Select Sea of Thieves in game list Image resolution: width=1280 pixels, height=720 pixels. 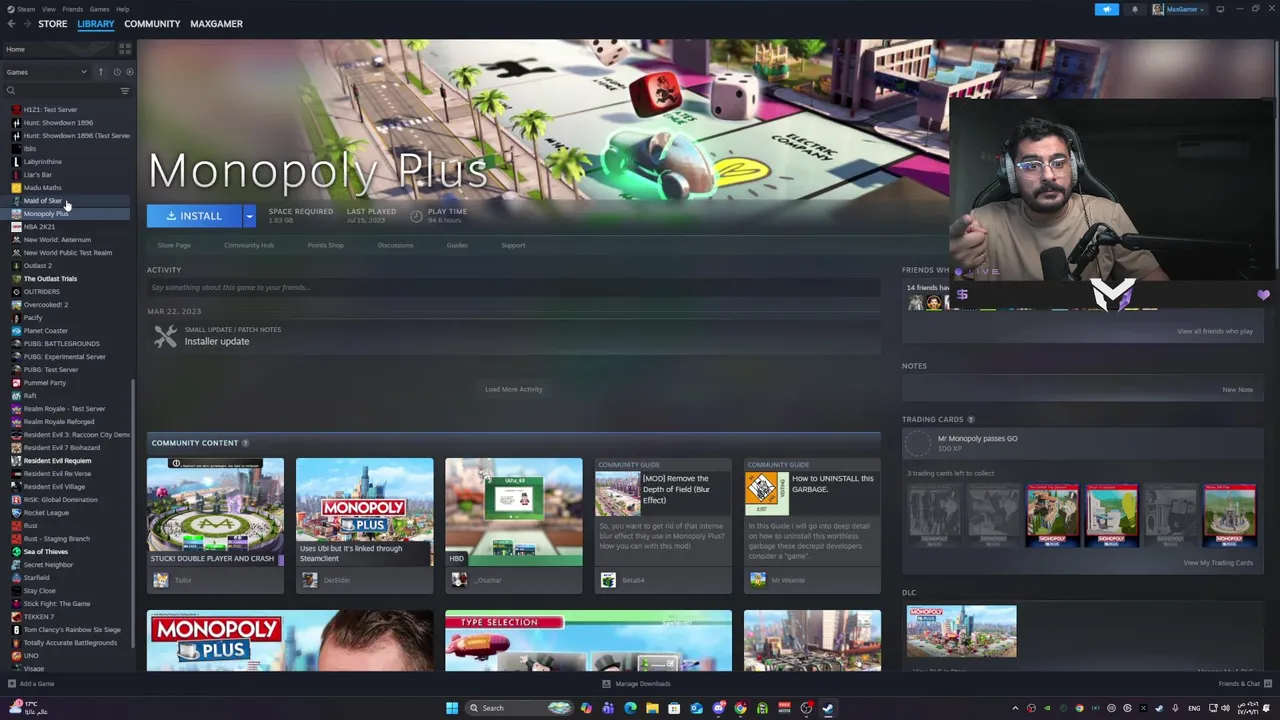[45, 552]
